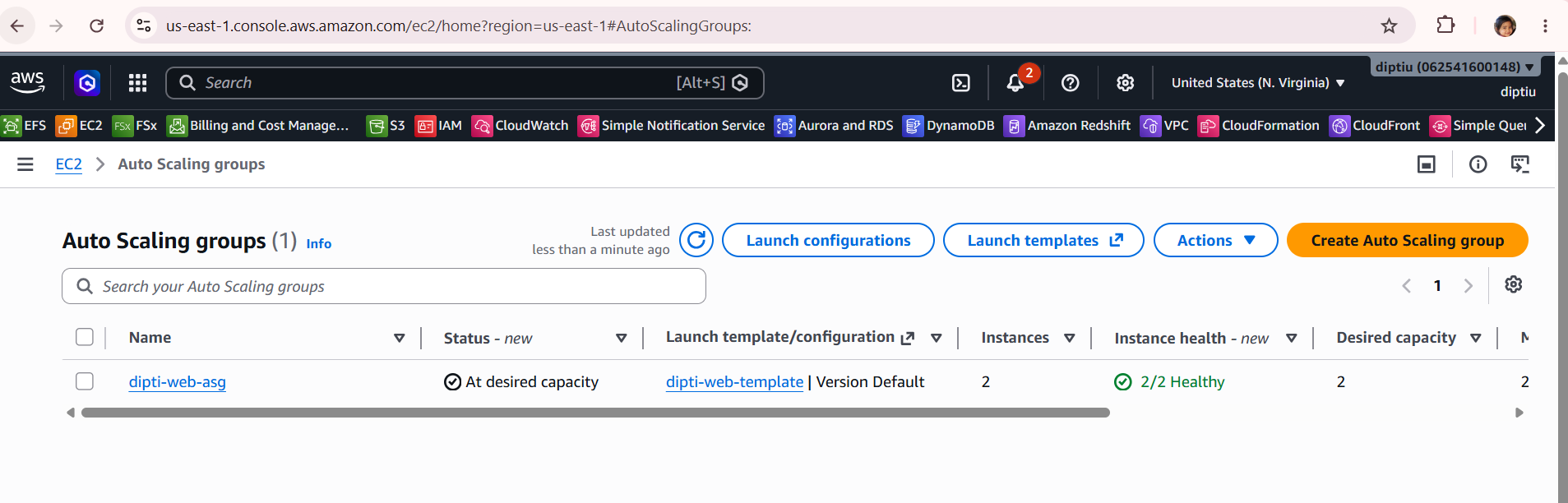Open the browser three-dot menu
This screenshot has height=503, width=1568.
pos(1545,25)
